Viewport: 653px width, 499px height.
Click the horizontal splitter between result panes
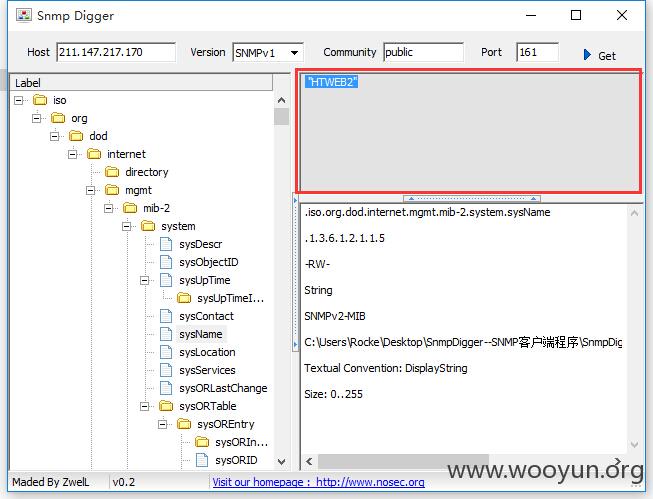(471, 198)
